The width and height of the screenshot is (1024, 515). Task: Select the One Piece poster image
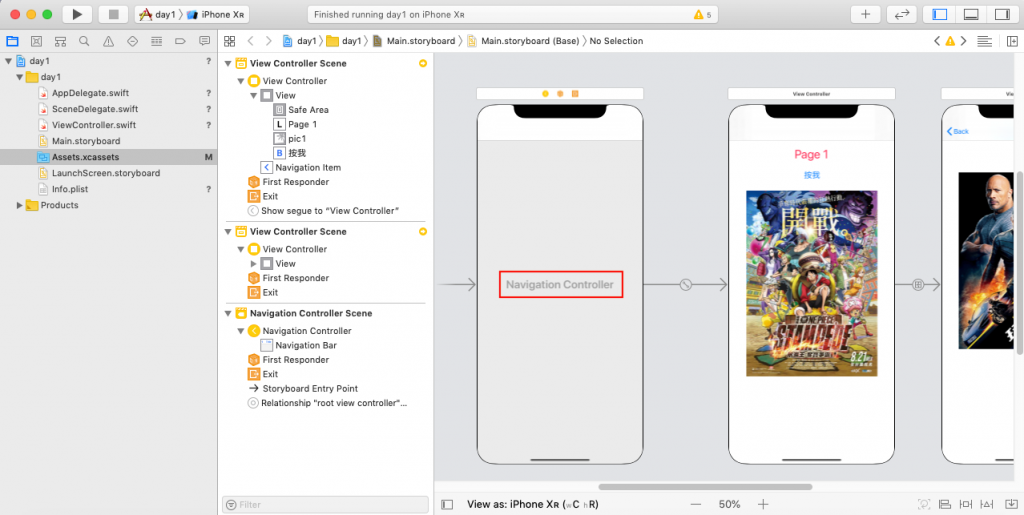click(812, 283)
